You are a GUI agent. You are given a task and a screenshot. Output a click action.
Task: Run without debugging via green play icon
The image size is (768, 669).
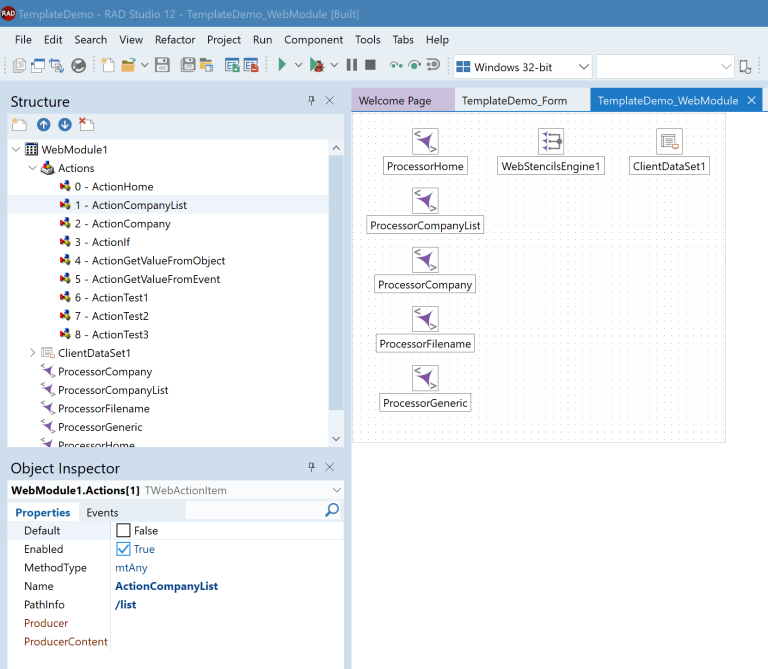point(282,65)
